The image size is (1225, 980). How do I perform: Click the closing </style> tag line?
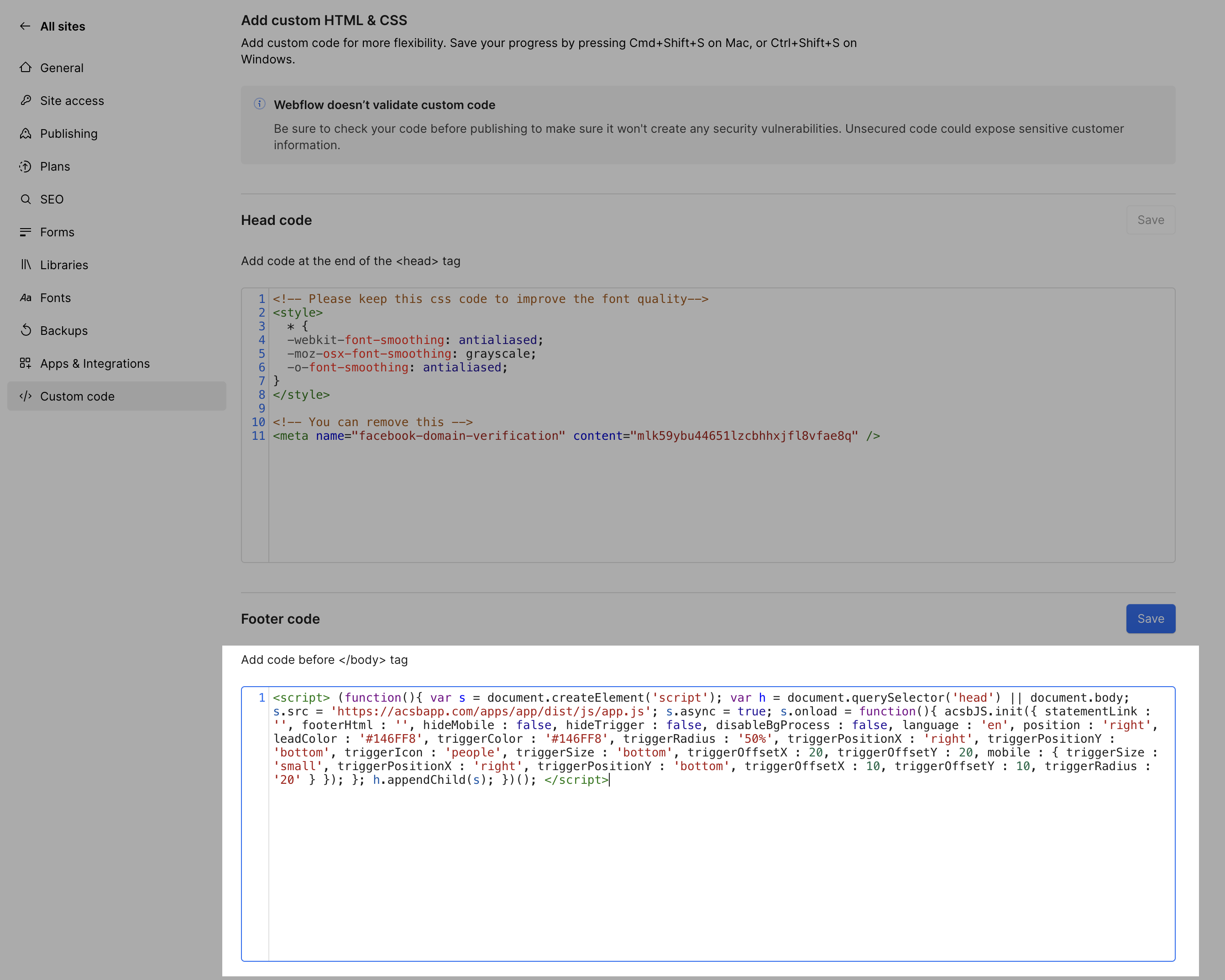pos(301,395)
